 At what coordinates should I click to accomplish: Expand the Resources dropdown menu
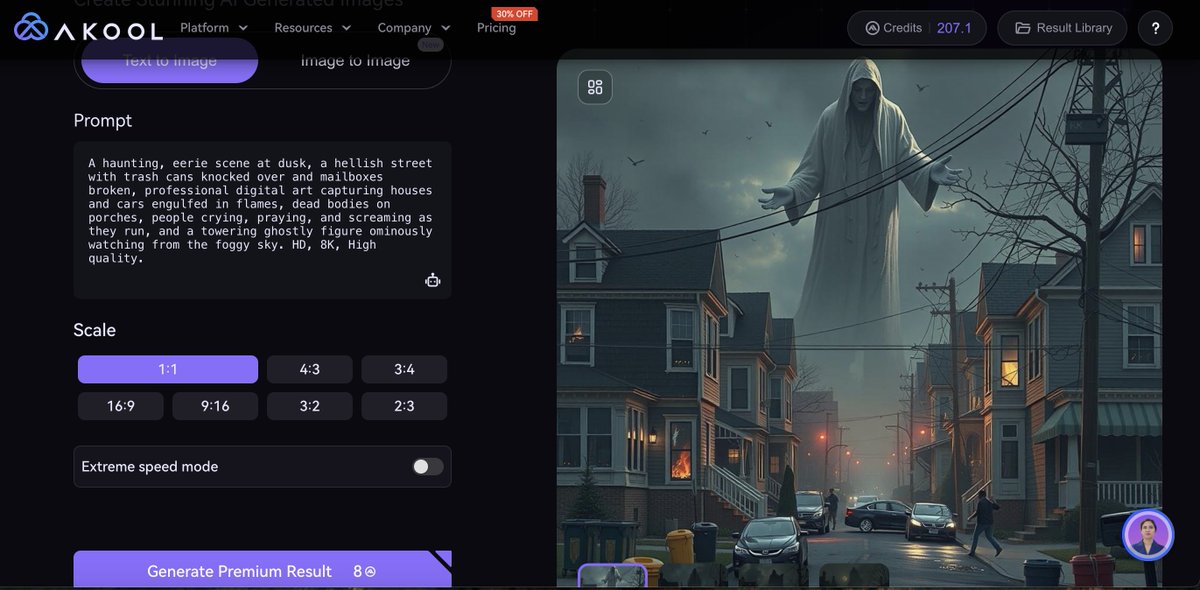[313, 28]
